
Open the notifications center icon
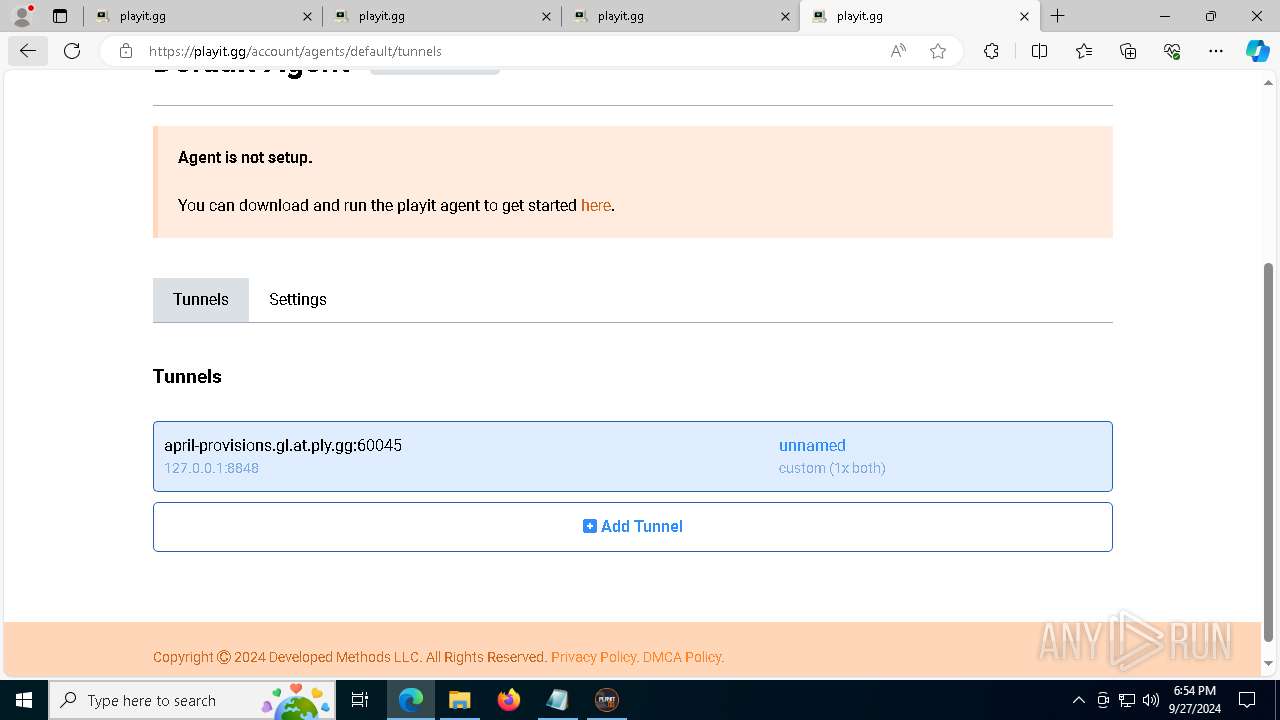[x=1247, y=700]
